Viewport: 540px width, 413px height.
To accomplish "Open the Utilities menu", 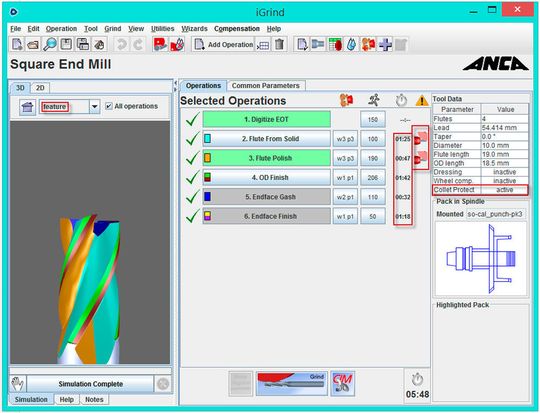I will coord(163,29).
